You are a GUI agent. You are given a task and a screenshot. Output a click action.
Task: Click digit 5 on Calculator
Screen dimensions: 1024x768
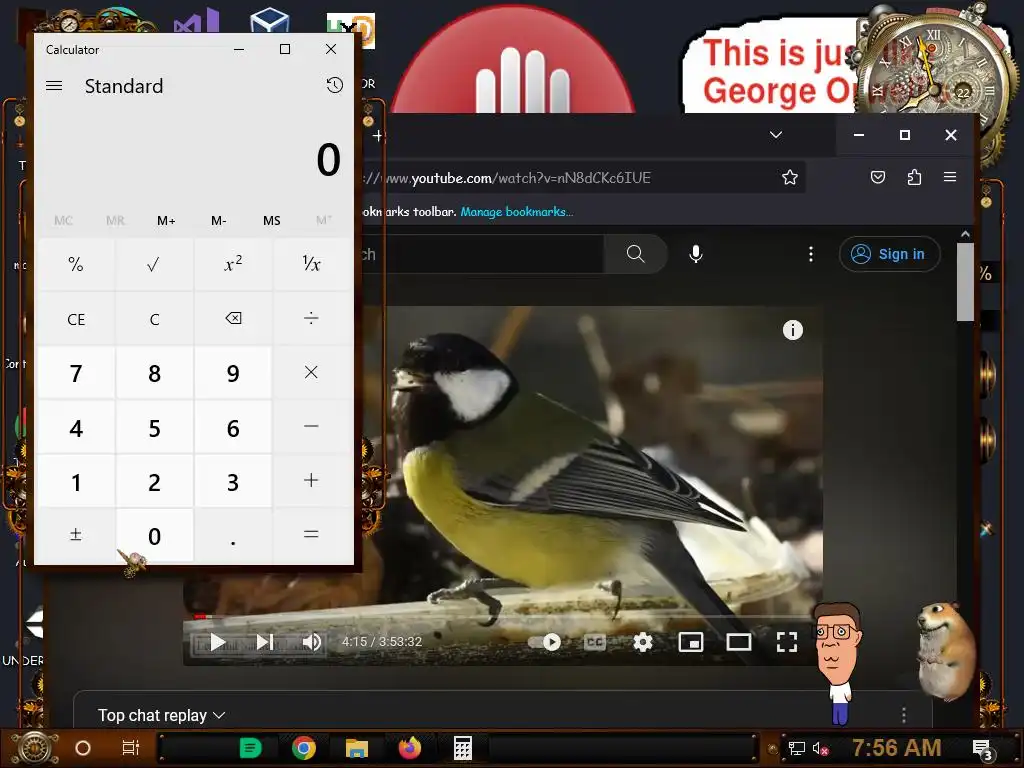click(154, 428)
